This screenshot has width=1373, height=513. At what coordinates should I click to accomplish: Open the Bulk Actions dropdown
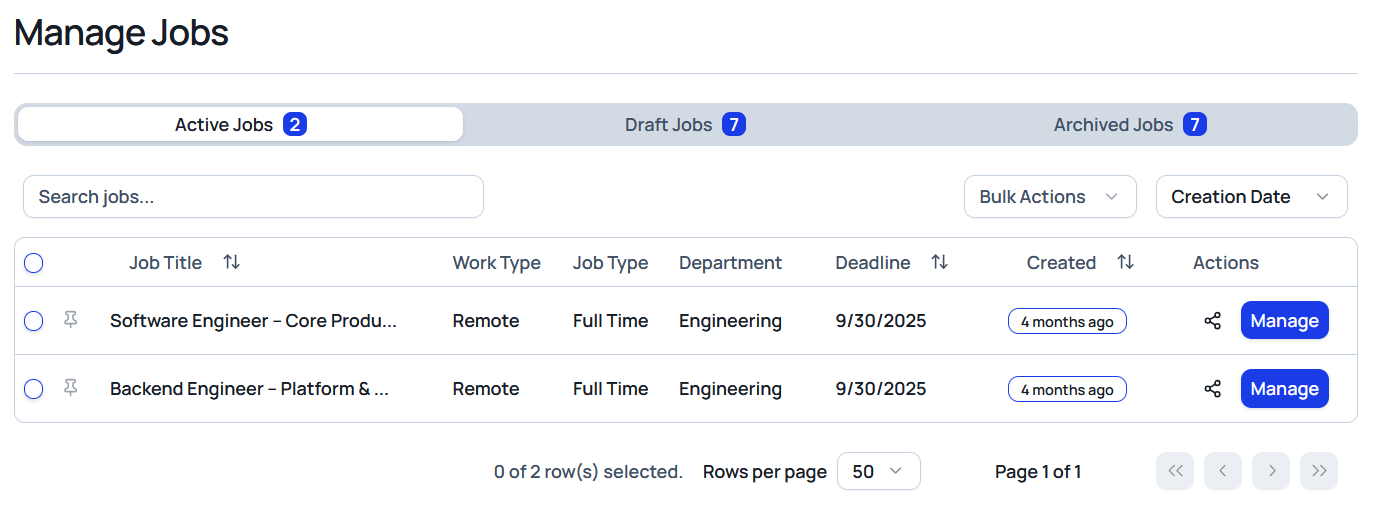[x=1049, y=197]
